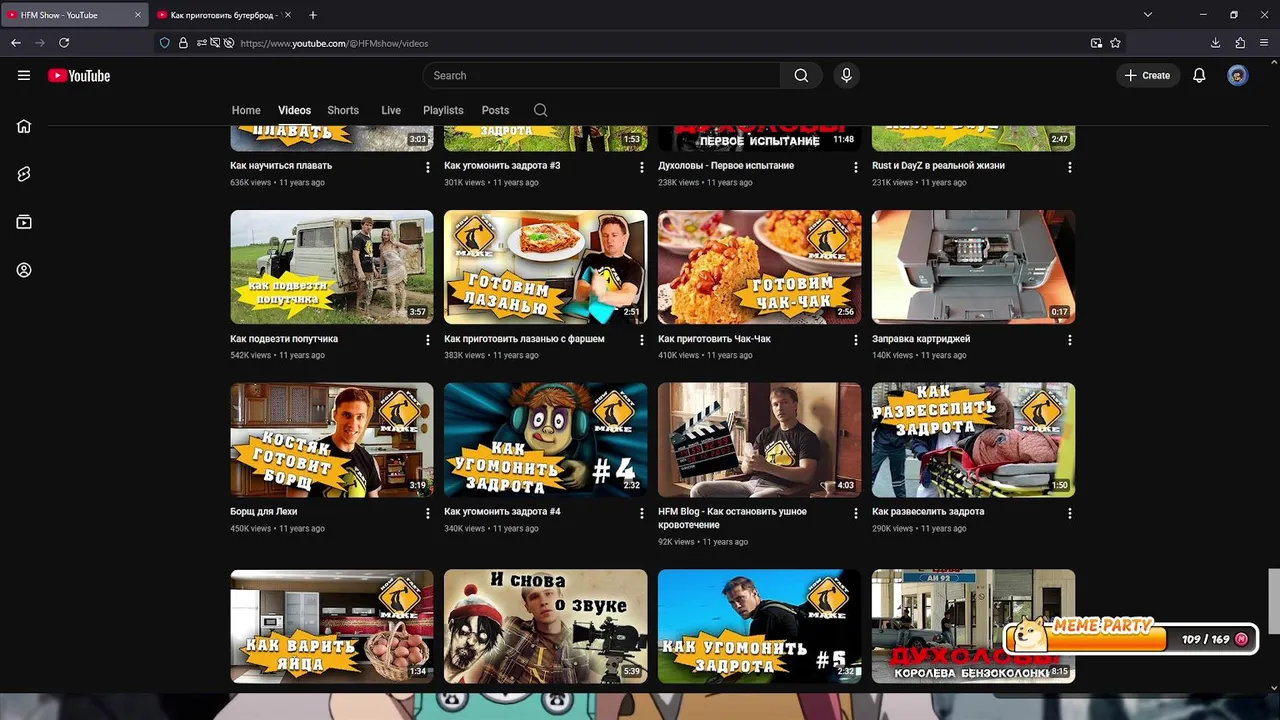The height and width of the screenshot is (720, 1280).
Task: Click the site security shield icon
Action: [x=165, y=43]
